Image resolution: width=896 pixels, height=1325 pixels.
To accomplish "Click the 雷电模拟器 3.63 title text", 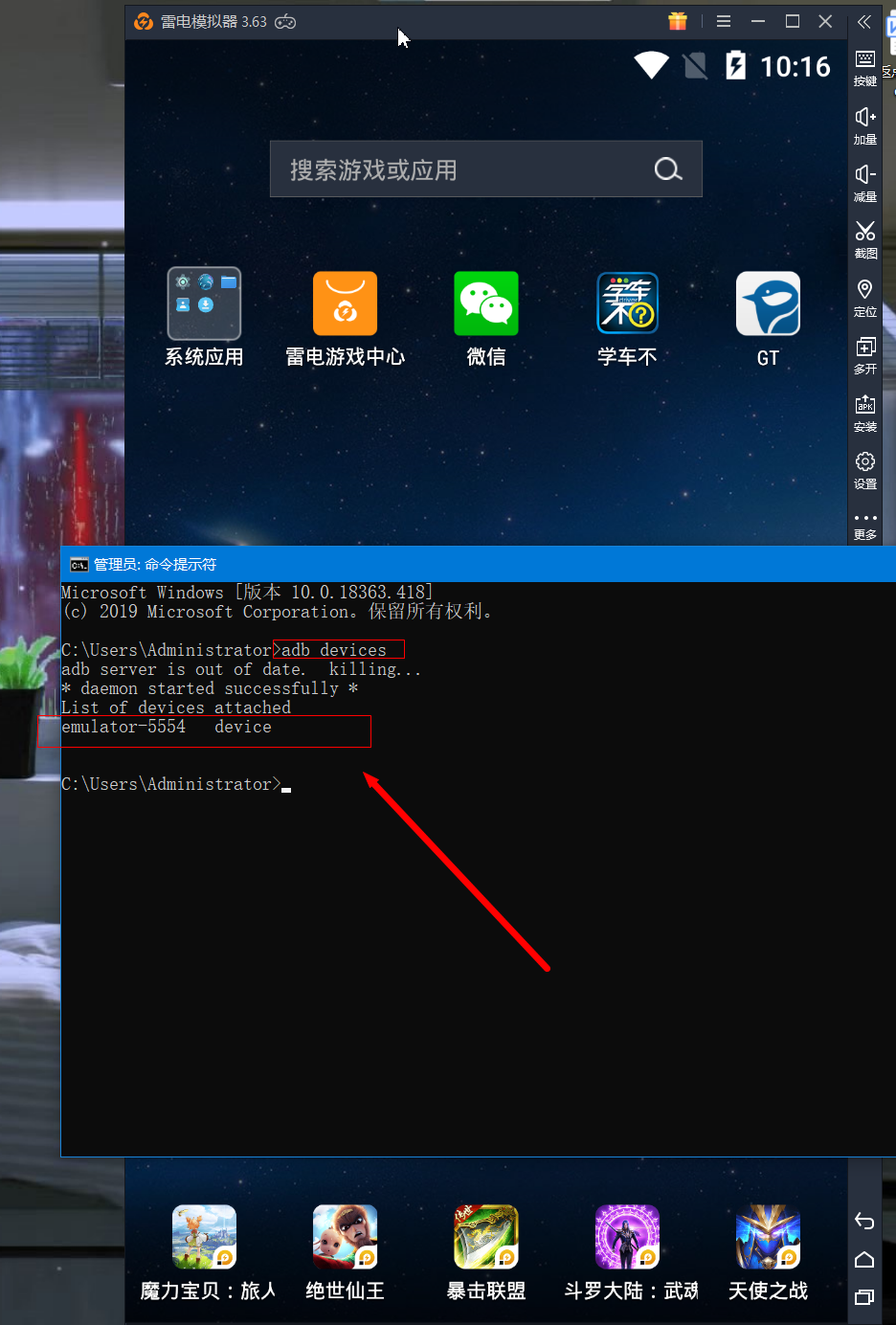I will click(x=213, y=22).
